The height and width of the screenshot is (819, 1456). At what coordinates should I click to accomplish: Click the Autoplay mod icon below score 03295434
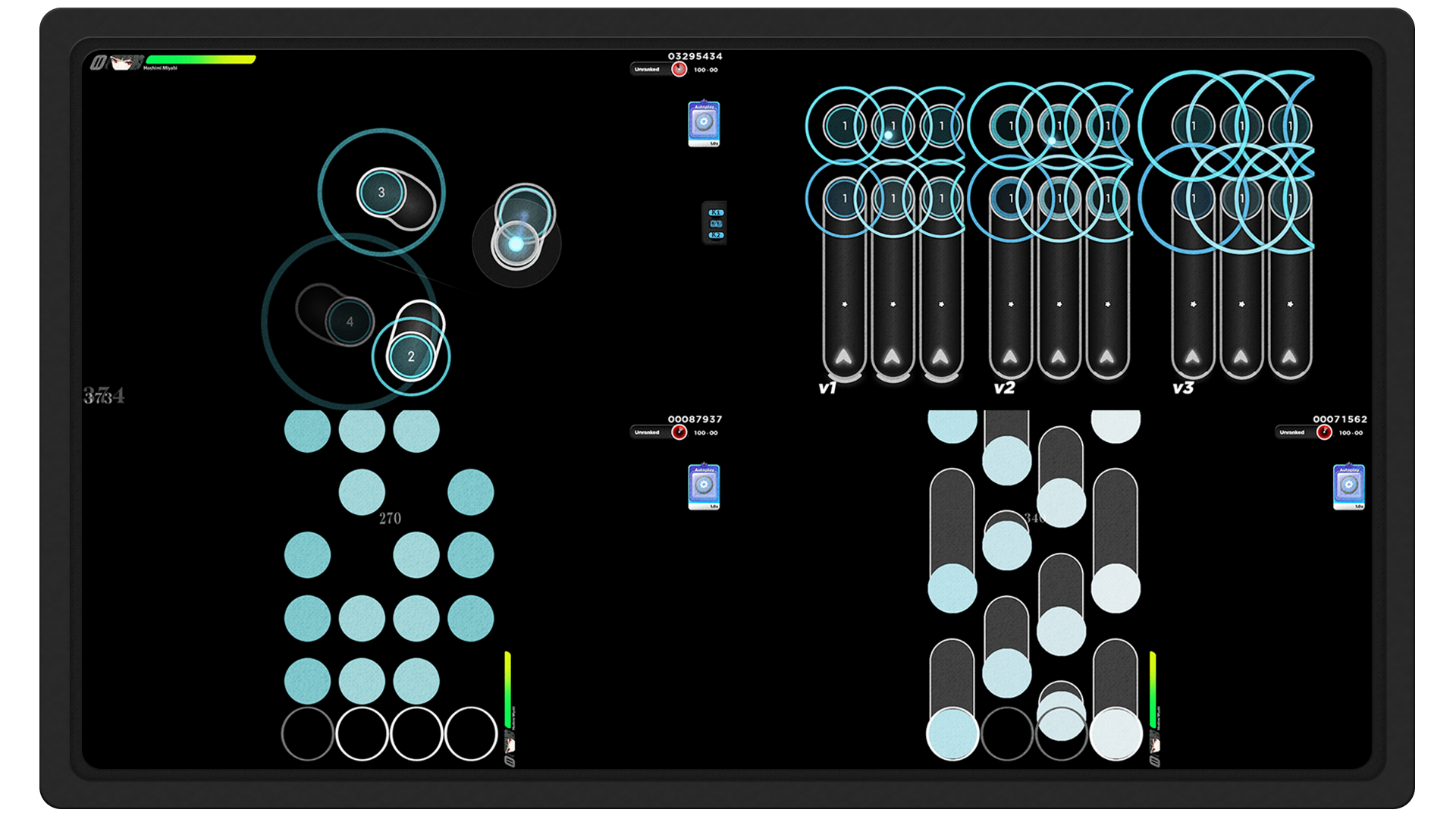[704, 124]
